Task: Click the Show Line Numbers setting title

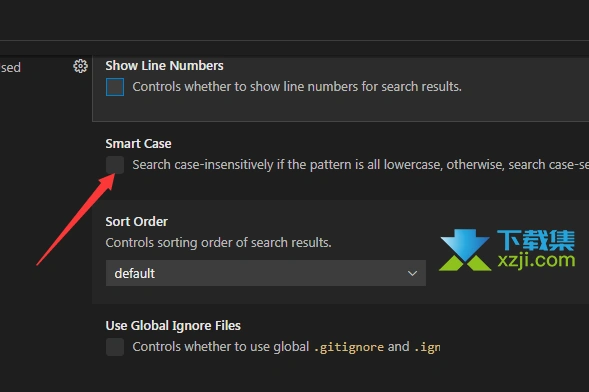Action: click(164, 66)
